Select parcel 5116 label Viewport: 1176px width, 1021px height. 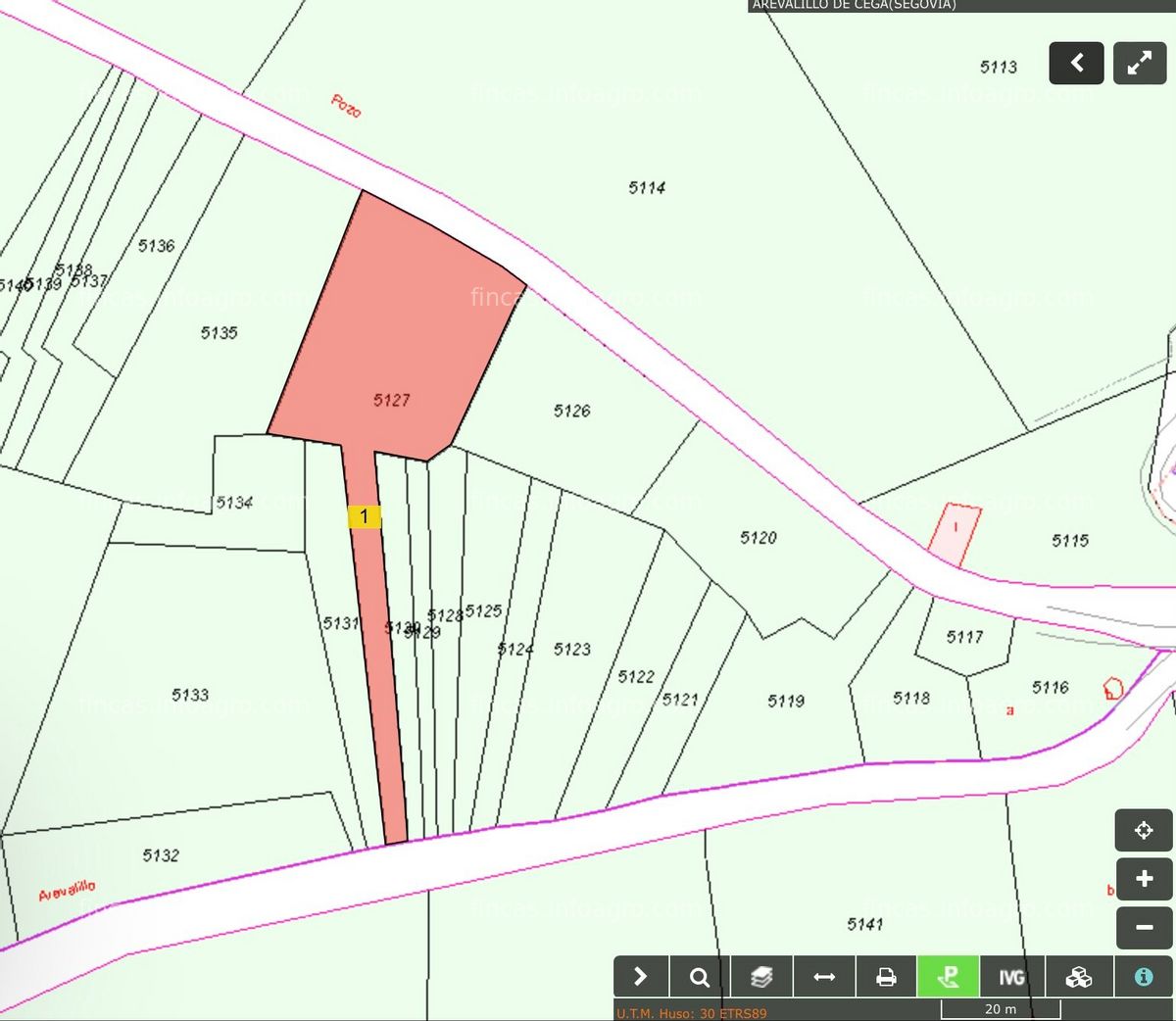[x=1051, y=687]
